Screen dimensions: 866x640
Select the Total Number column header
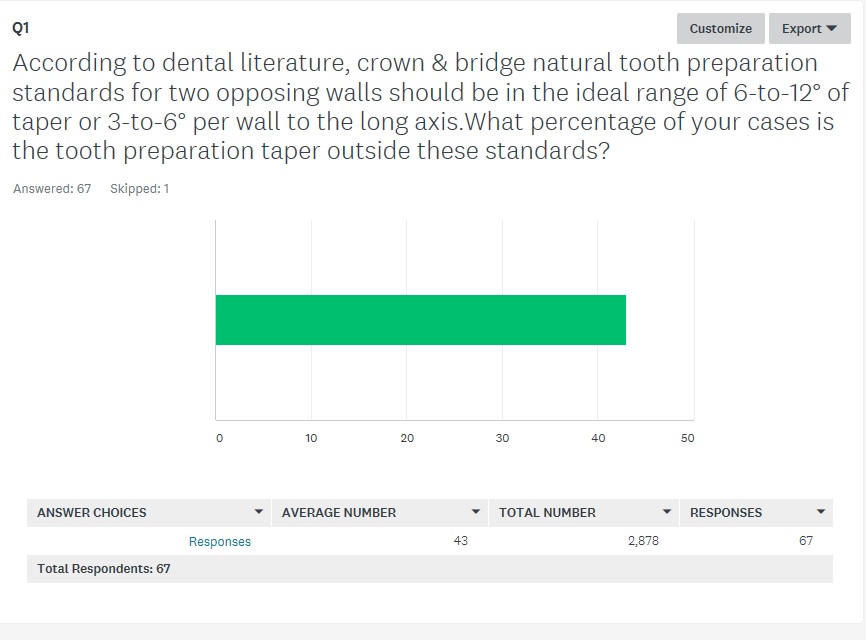coord(547,512)
